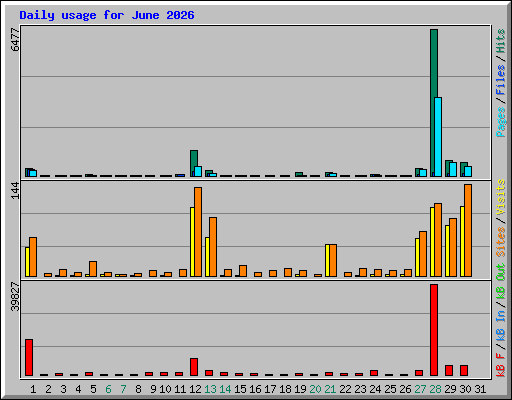Click the chart title 'Daily usage for June 2026'
Viewport: 512px width, 400px height.
pos(107,15)
